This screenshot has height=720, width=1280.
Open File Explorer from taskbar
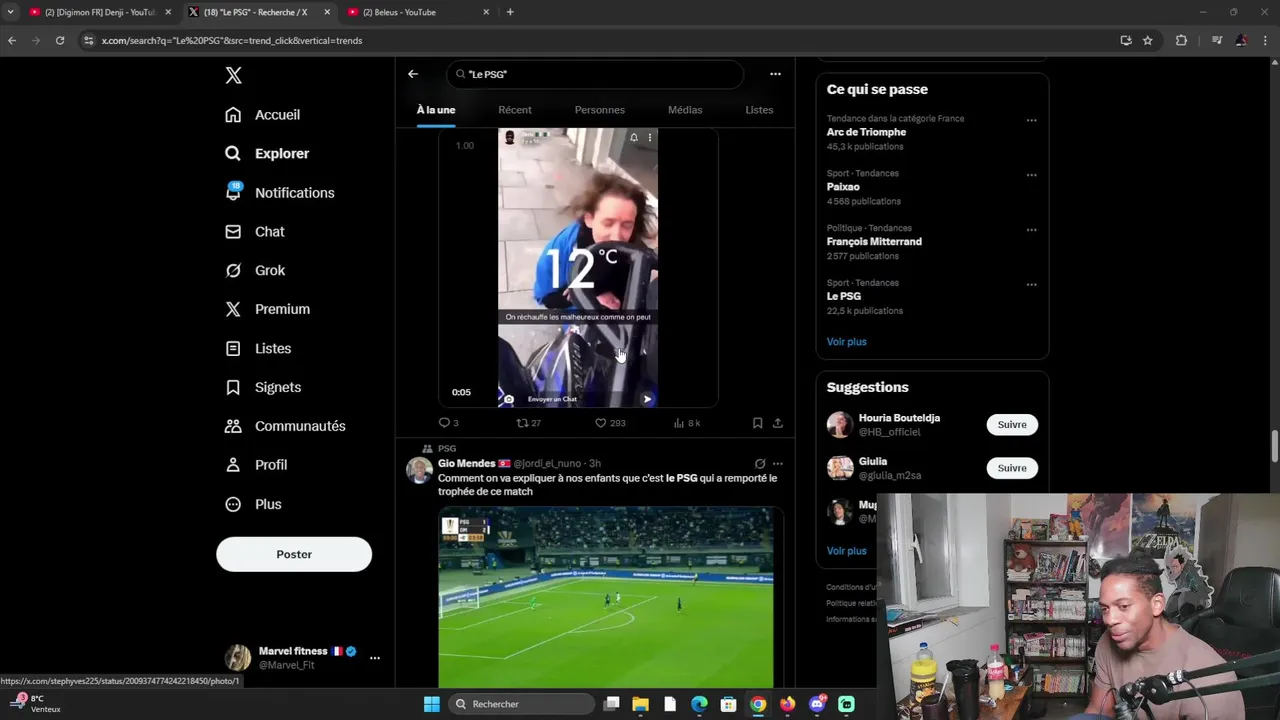pyautogui.click(x=640, y=704)
